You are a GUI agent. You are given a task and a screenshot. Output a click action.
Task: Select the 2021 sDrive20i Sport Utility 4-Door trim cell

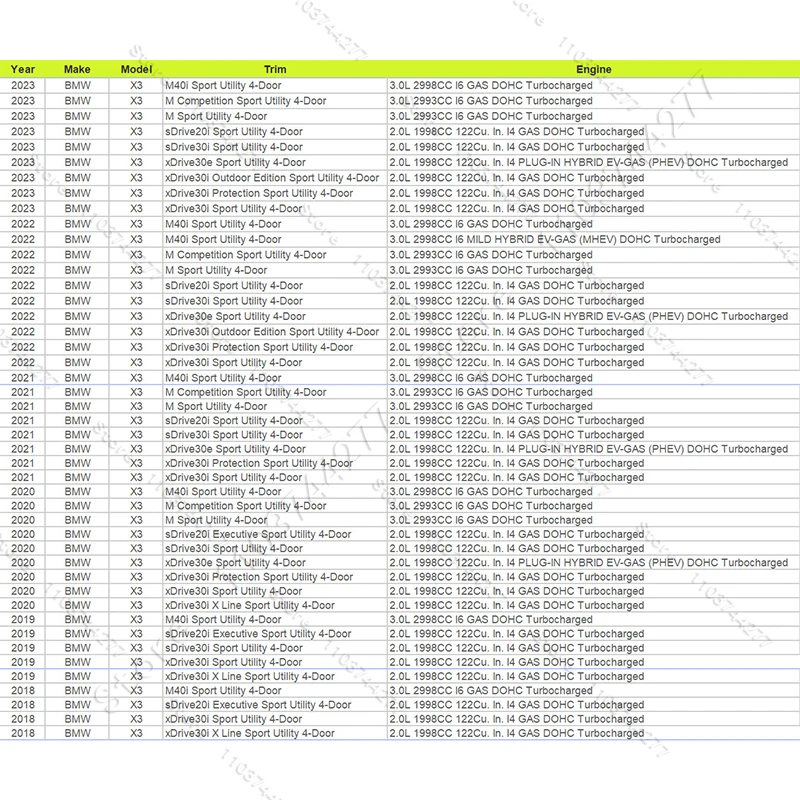pos(275,421)
